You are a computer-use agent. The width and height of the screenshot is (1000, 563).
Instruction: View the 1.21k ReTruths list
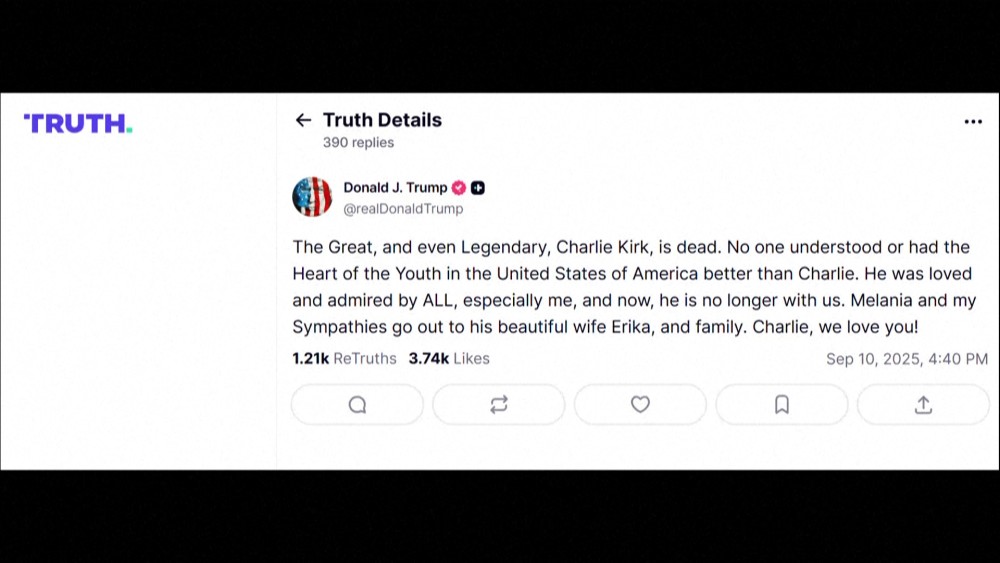(x=344, y=358)
